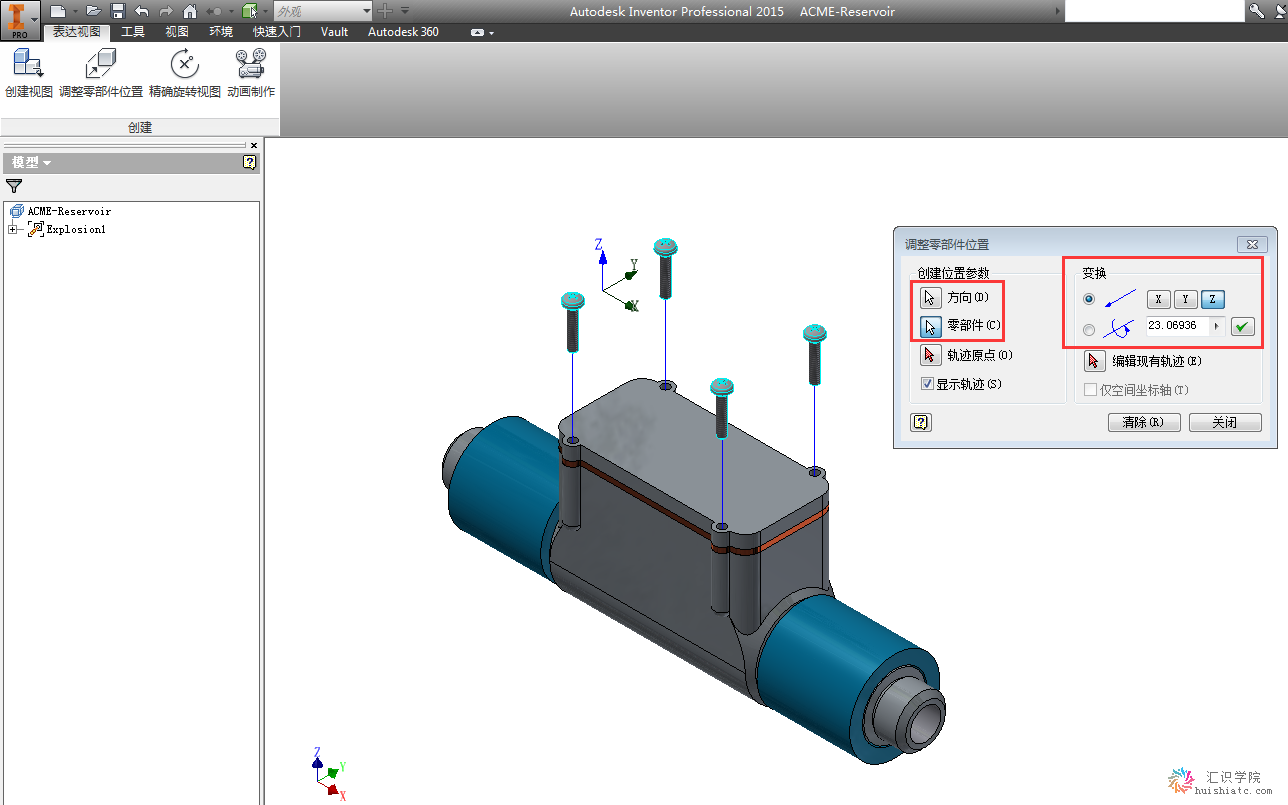Screen dimensions: 1288x805
Task: Select the linear translation radio button
Action: (1089, 299)
